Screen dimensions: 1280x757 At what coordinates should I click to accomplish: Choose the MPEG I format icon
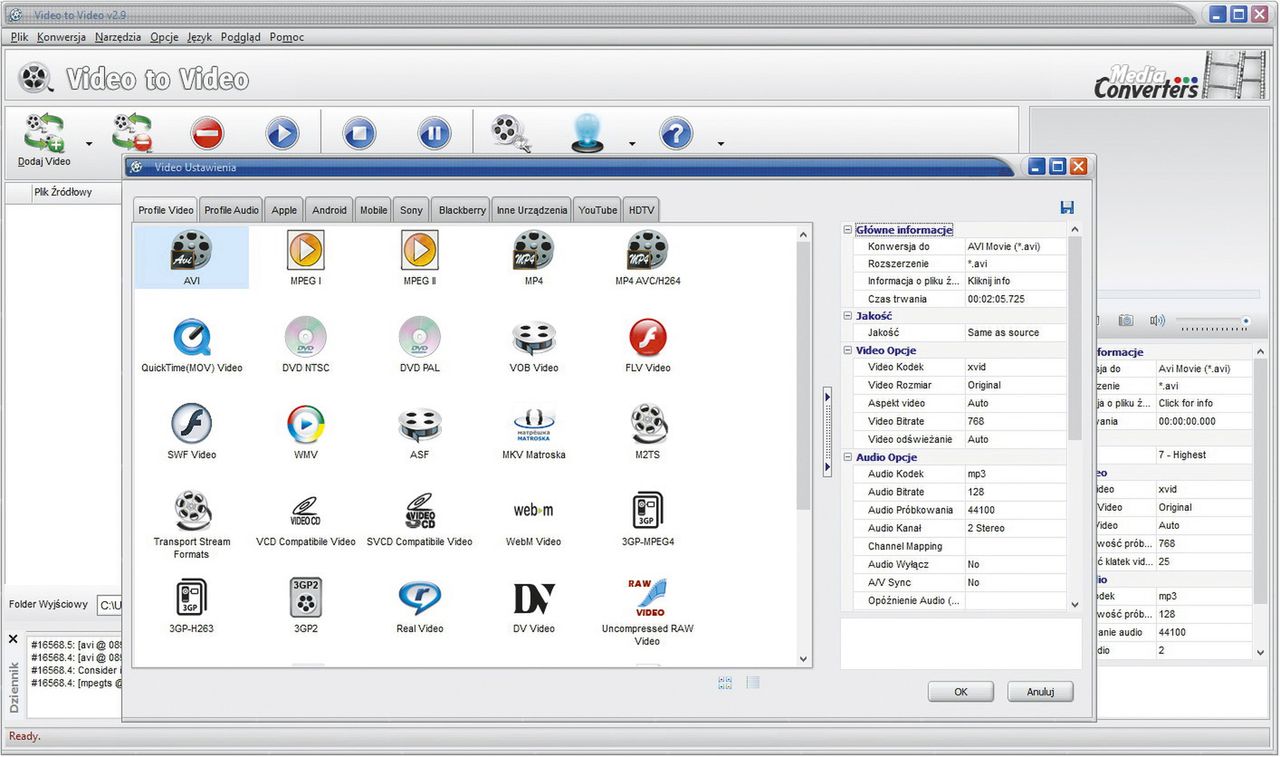[x=305, y=257]
